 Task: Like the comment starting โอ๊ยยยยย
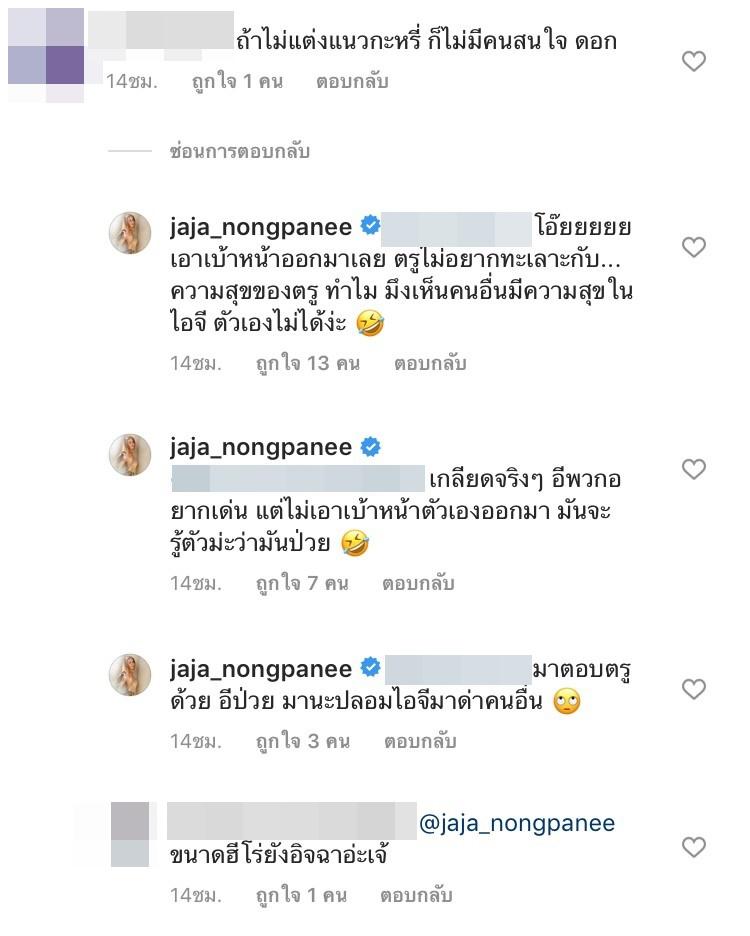(693, 247)
